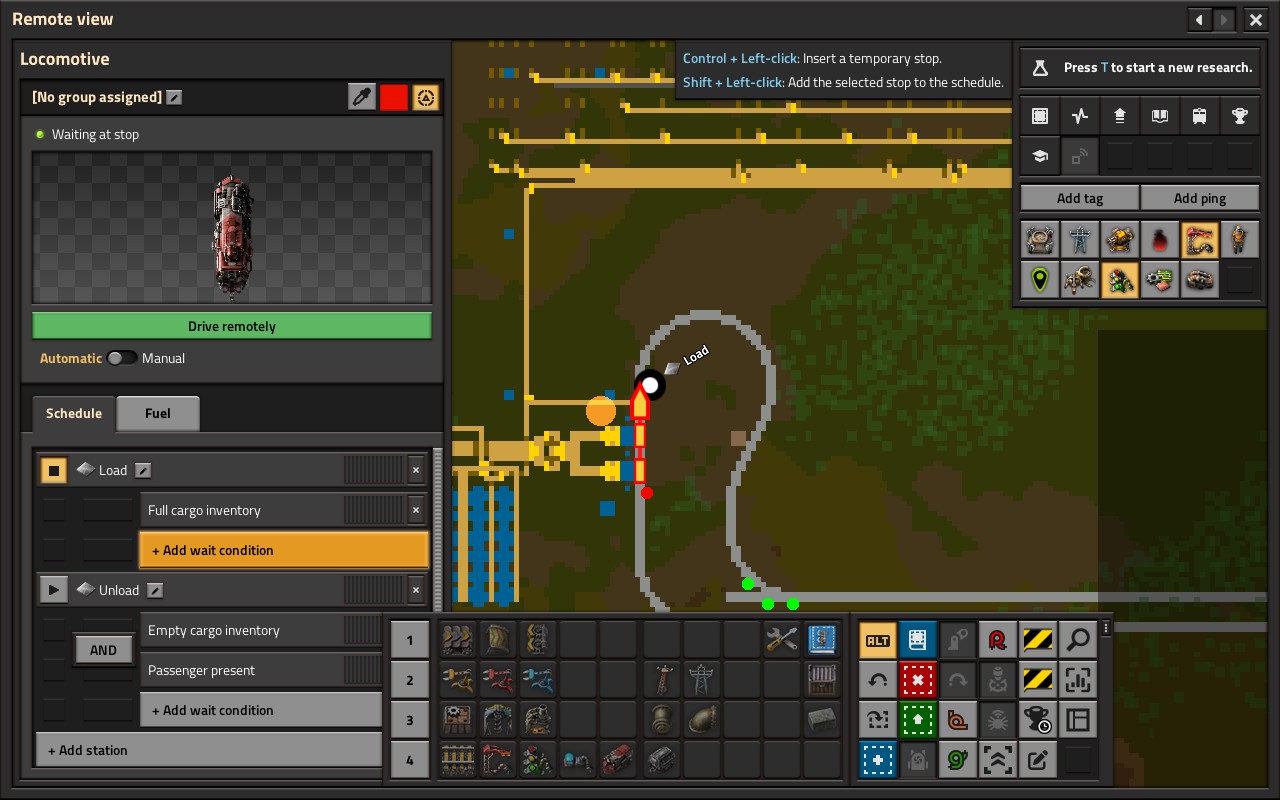This screenshot has height=800, width=1280.
Task: Open the magnifying glass search shortcut
Action: pos(1078,640)
